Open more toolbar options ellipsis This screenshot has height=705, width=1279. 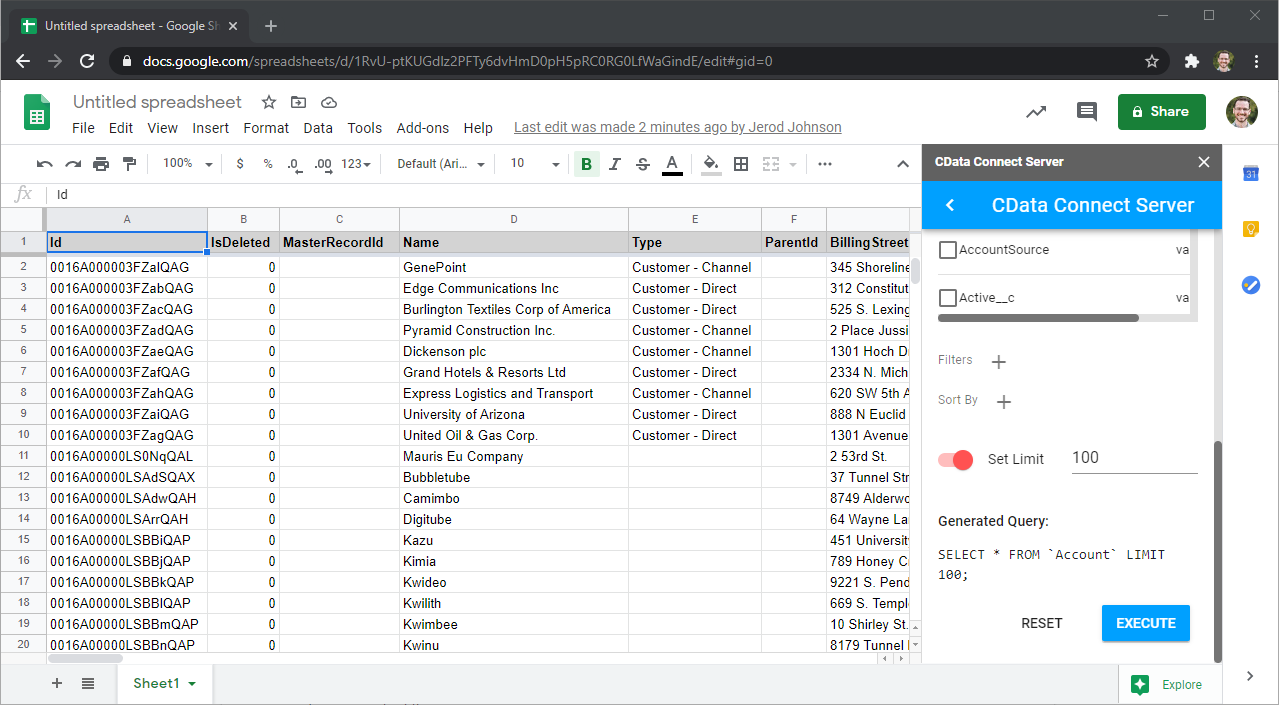825,164
